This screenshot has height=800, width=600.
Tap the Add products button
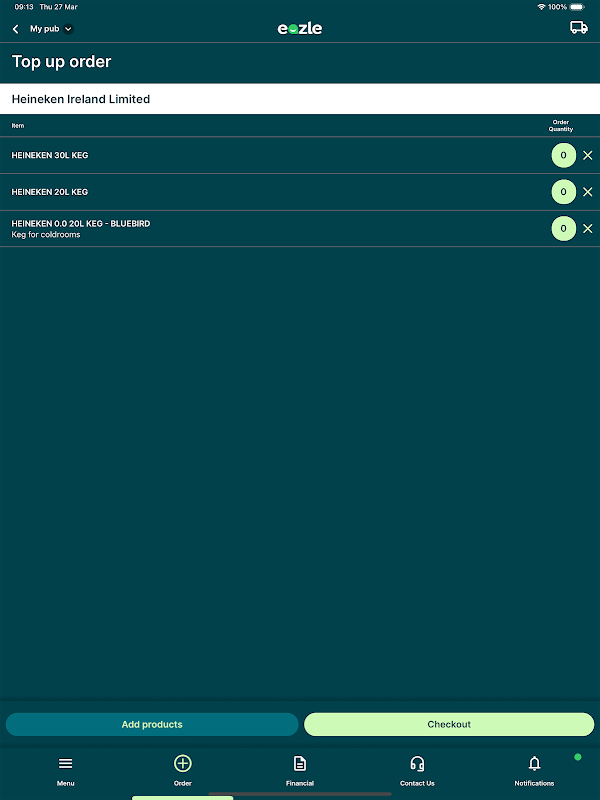pos(152,724)
